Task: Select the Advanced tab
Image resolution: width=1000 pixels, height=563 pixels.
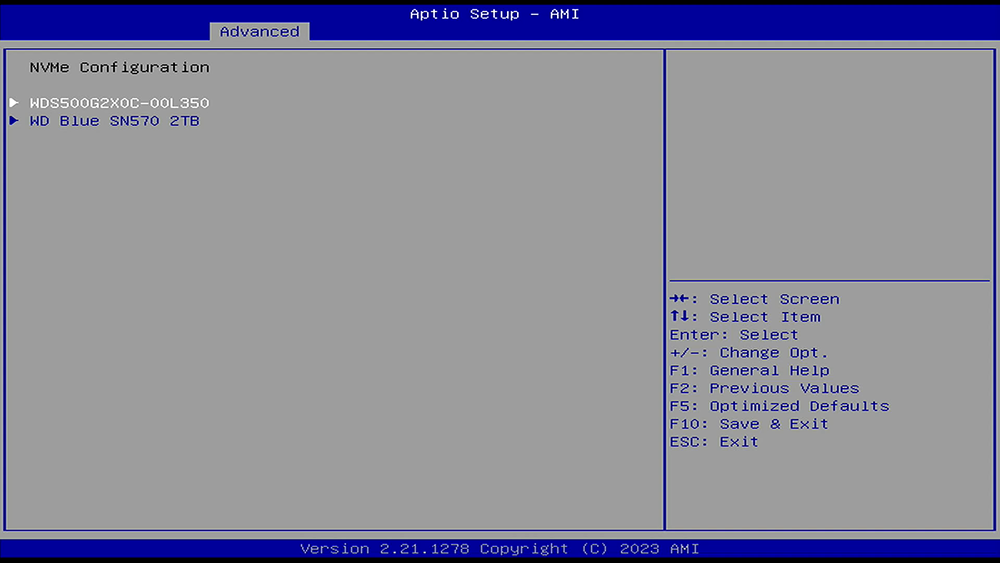Action: 260,31
